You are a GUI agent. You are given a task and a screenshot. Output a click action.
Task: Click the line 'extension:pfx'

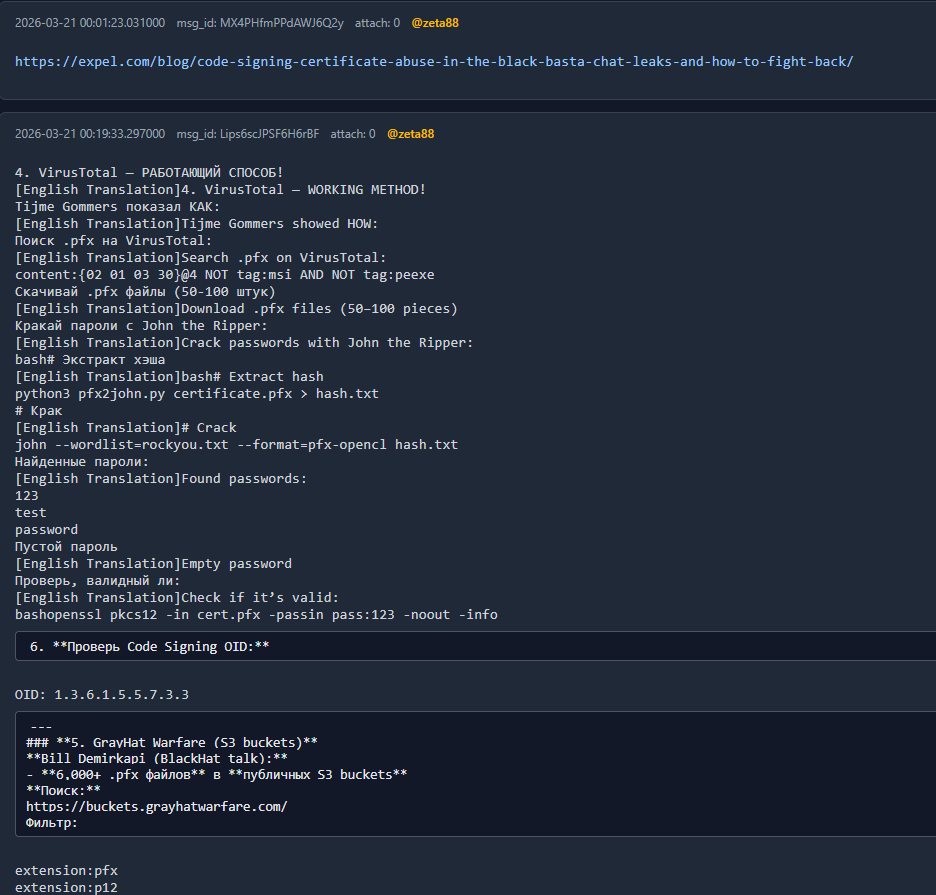tap(66, 871)
